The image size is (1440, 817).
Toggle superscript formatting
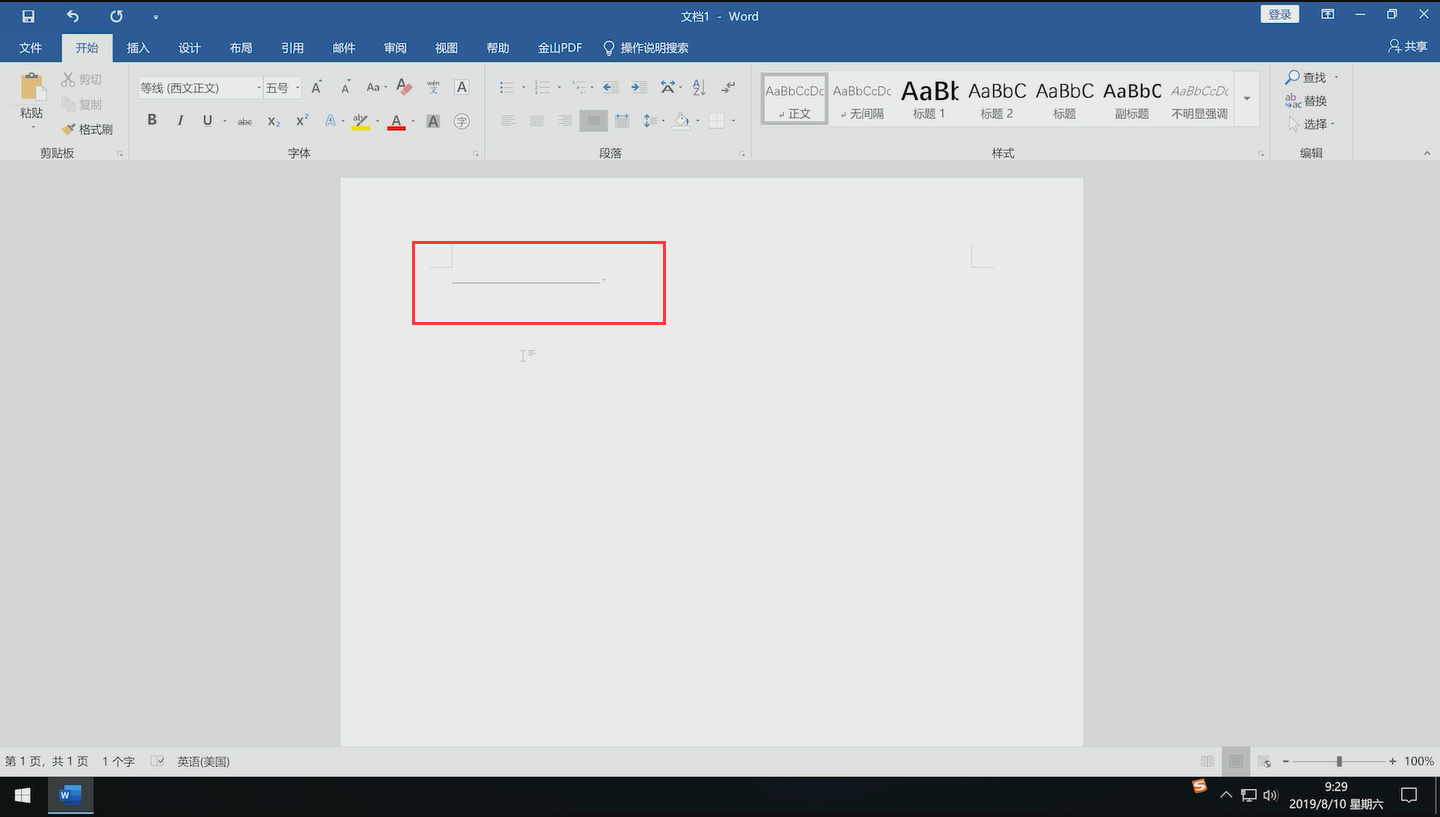pyautogui.click(x=302, y=121)
